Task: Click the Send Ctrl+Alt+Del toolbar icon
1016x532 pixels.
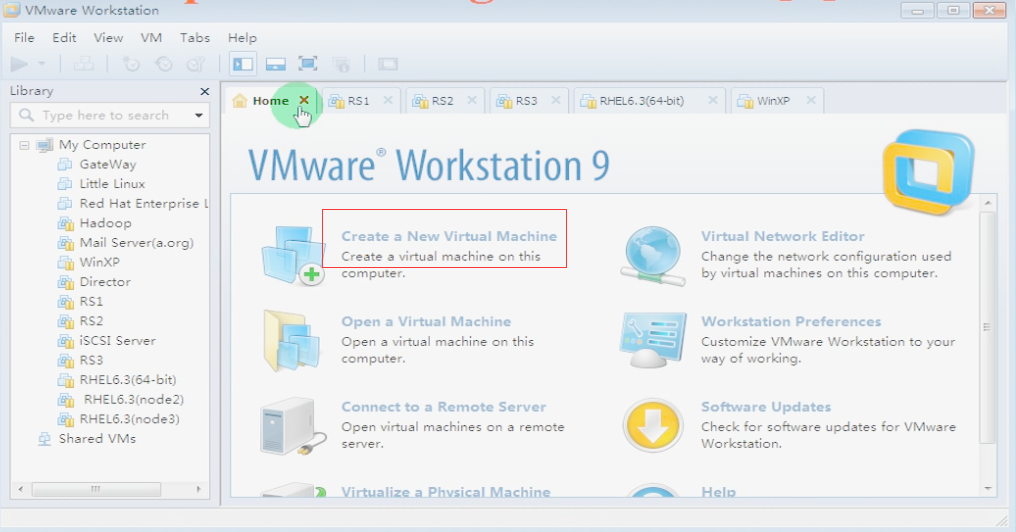Action: pos(83,64)
